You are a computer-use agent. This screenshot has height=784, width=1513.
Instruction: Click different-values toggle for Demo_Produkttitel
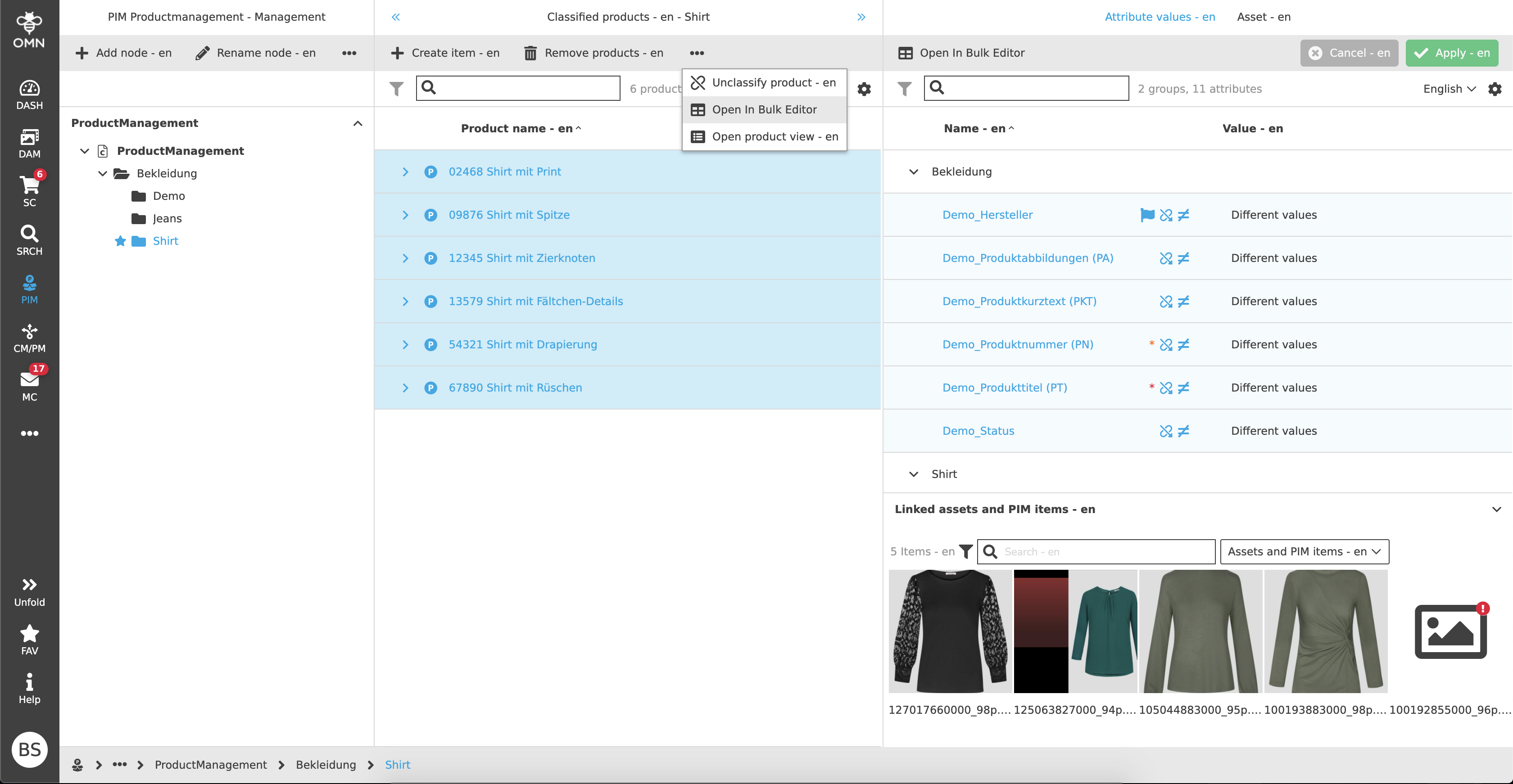[x=1183, y=387]
